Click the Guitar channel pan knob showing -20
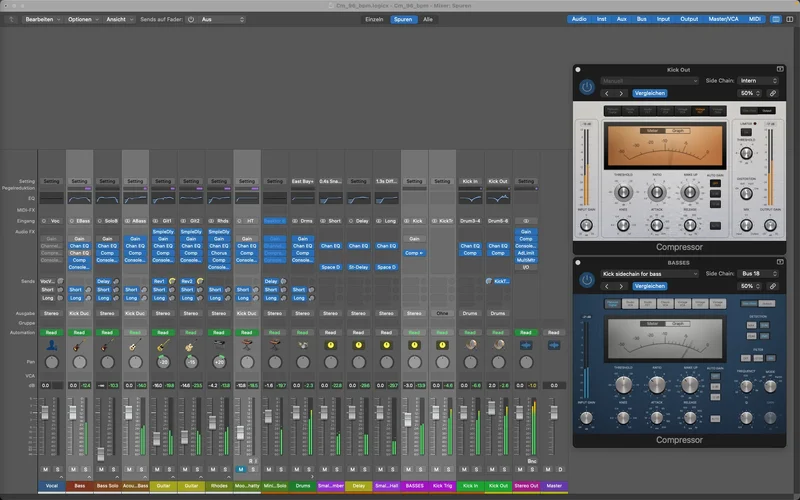Image resolution: width=800 pixels, height=500 pixels. click(x=163, y=362)
